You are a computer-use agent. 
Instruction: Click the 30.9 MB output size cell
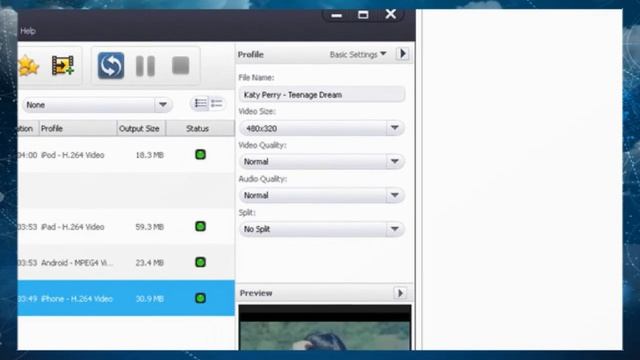(x=149, y=299)
